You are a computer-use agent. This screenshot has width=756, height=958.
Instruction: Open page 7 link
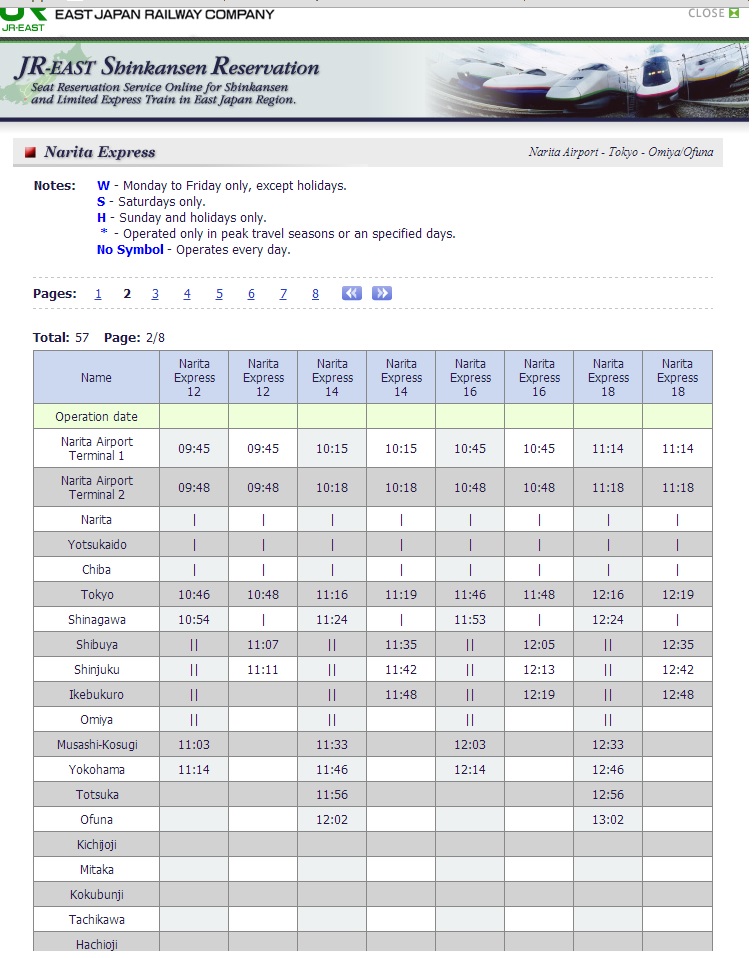click(283, 294)
